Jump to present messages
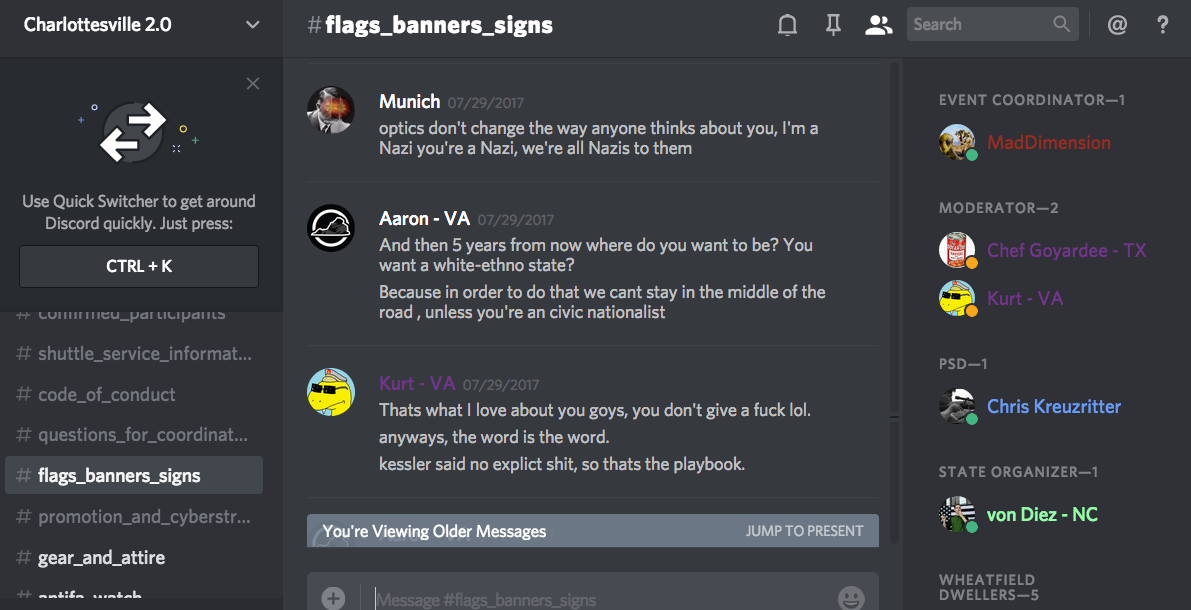 coord(804,531)
